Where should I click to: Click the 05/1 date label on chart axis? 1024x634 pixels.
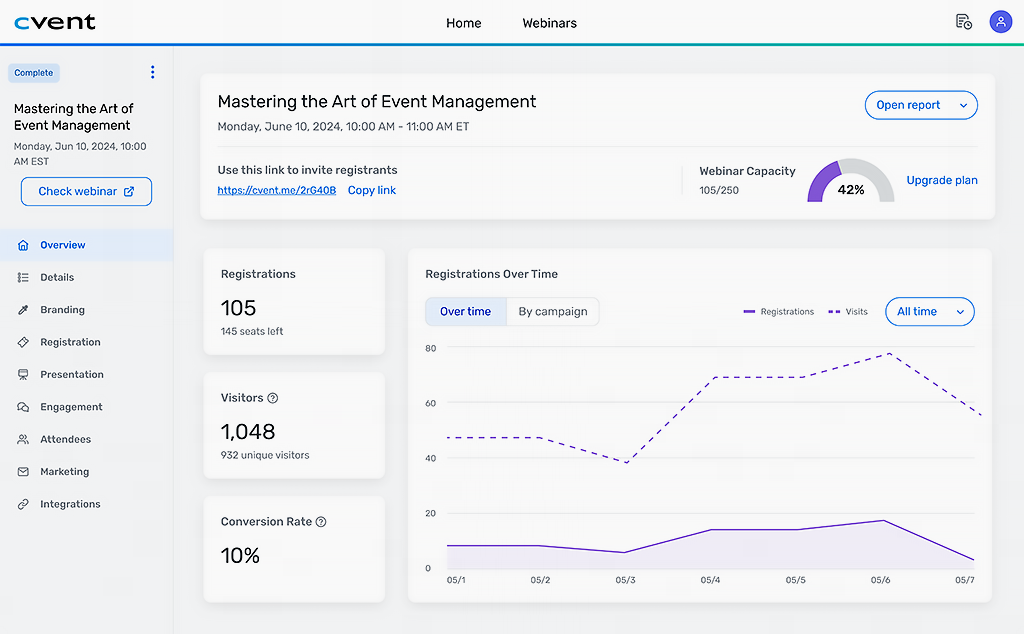[456, 580]
